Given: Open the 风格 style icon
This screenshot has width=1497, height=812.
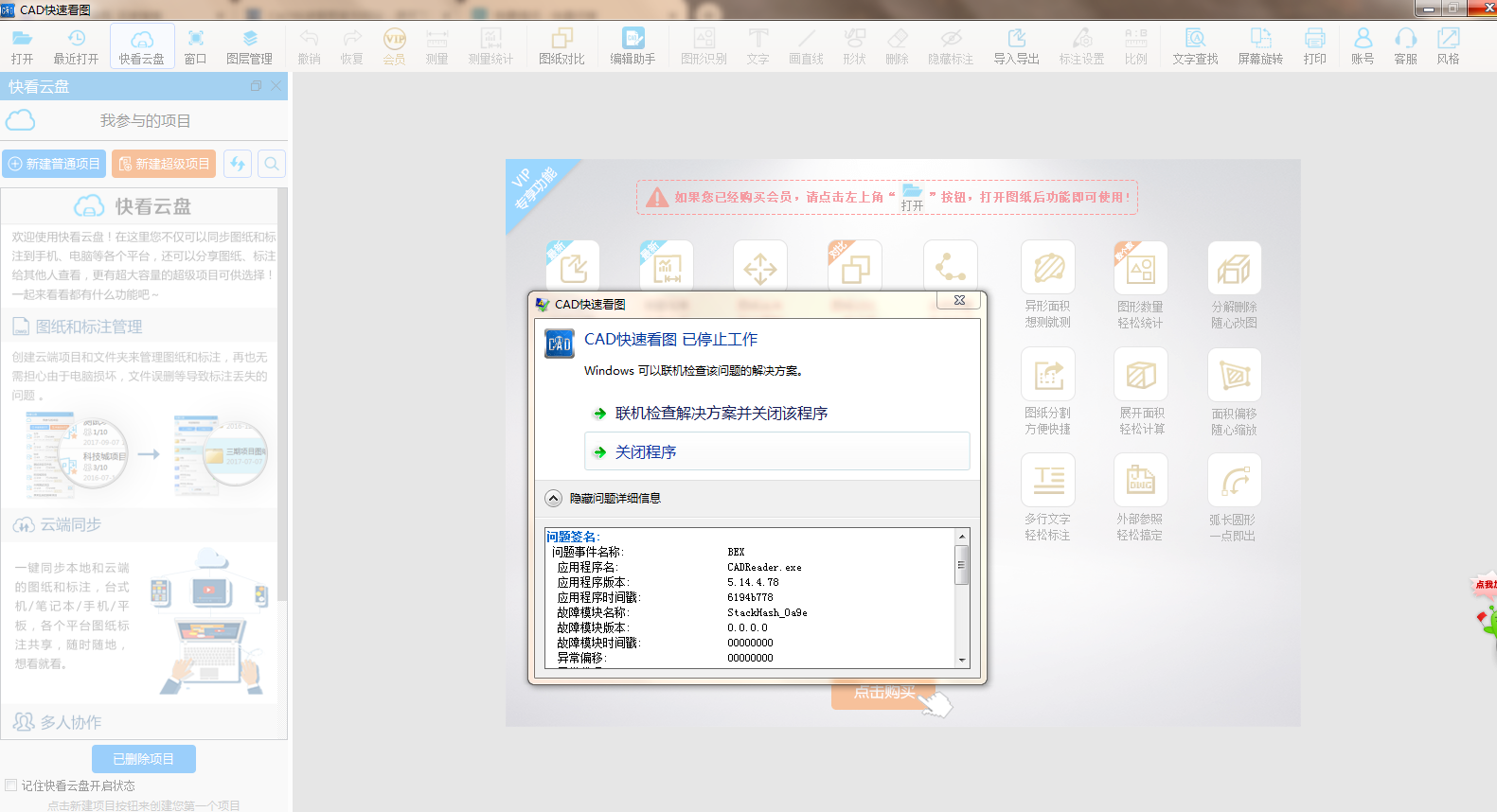Looking at the screenshot, I should coord(1448,46).
